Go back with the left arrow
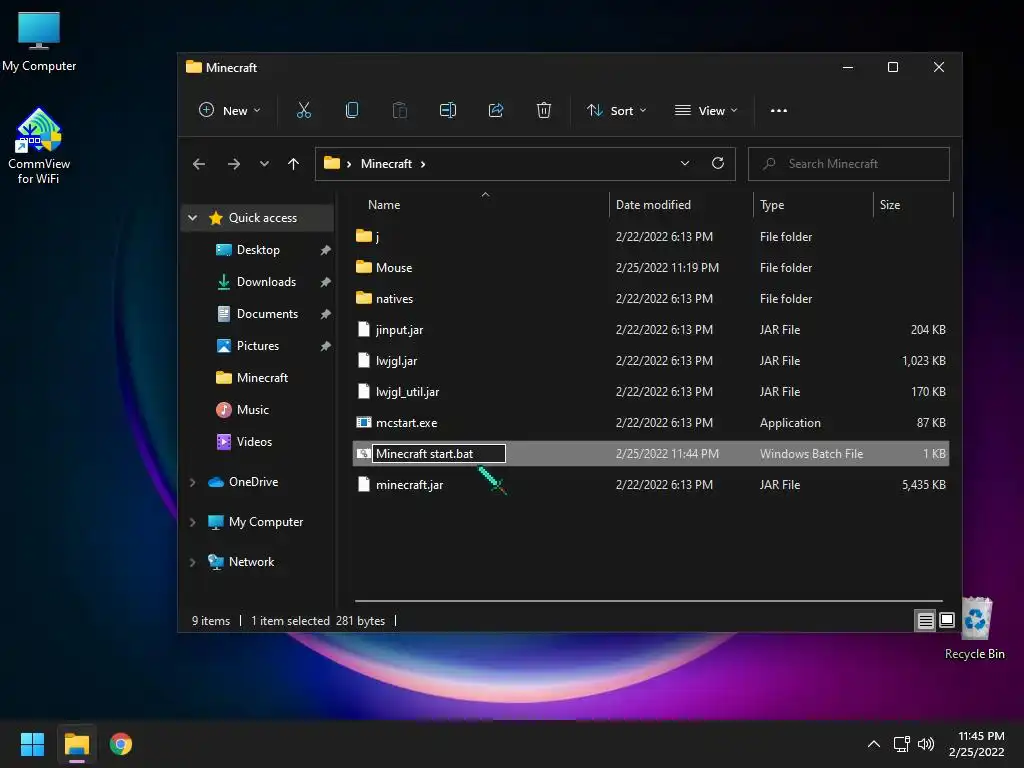This screenshot has height=768, width=1024. point(199,164)
